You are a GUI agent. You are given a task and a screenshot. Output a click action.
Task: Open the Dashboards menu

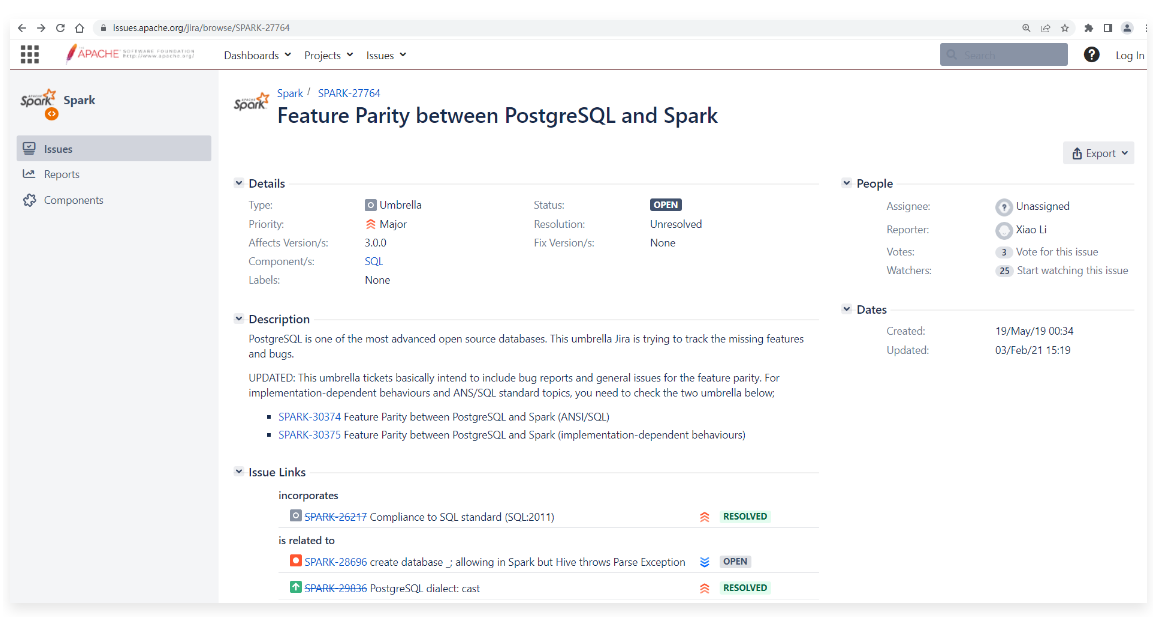pyautogui.click(x=257, y=55)
